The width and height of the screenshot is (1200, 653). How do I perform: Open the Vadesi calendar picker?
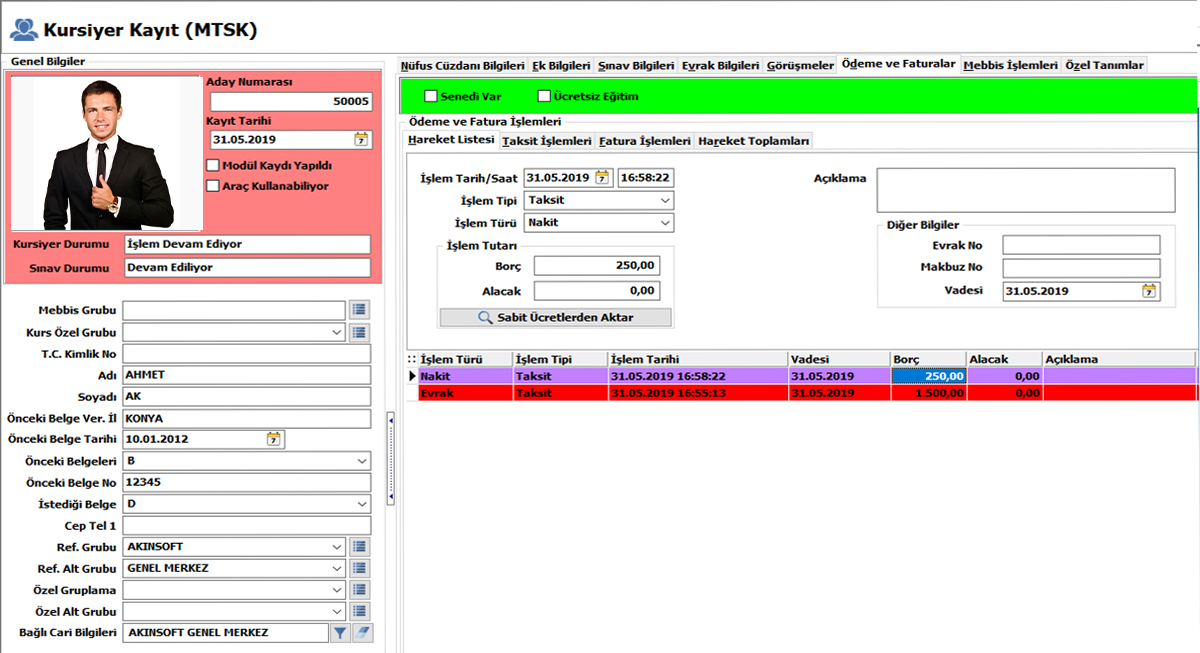1149,291
